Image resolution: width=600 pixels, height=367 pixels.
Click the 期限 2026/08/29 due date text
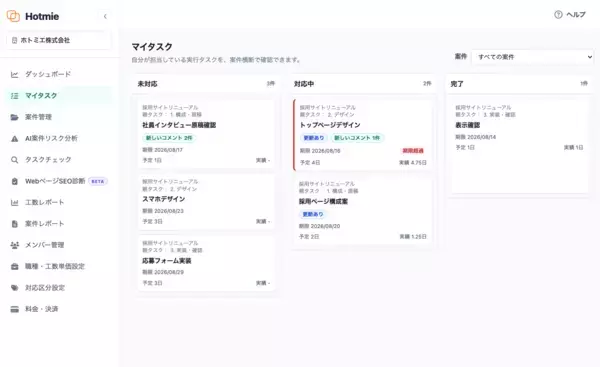click(x=163, y=272)
